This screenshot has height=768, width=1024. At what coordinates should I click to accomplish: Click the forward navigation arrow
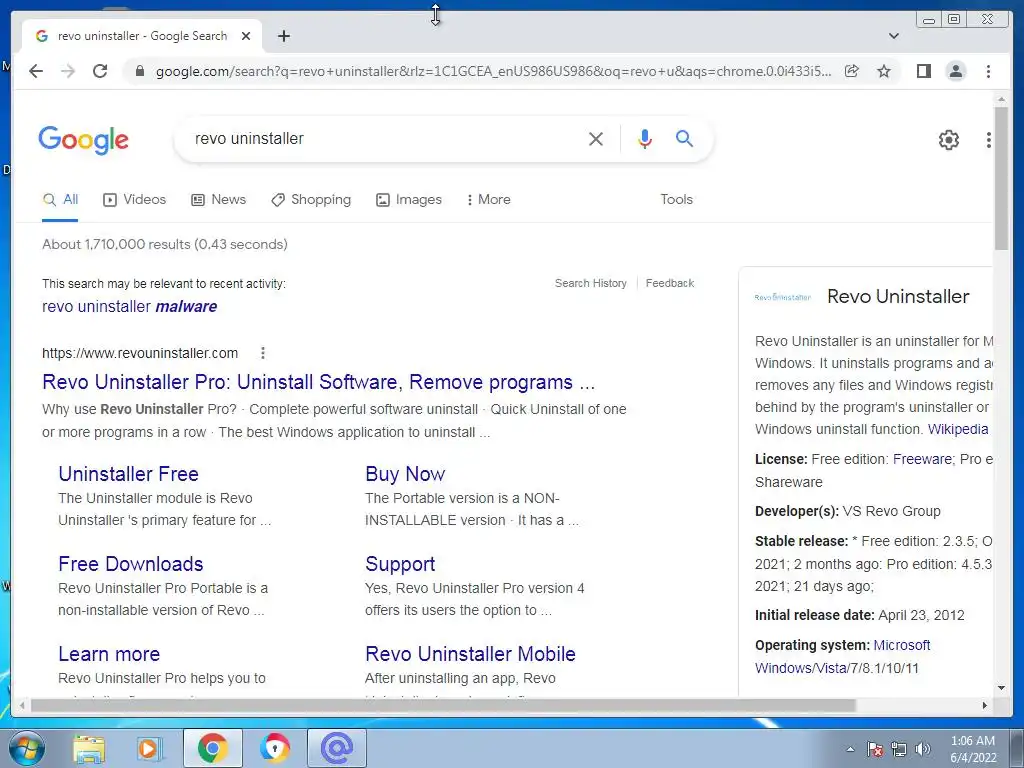(x=68, y=71)
